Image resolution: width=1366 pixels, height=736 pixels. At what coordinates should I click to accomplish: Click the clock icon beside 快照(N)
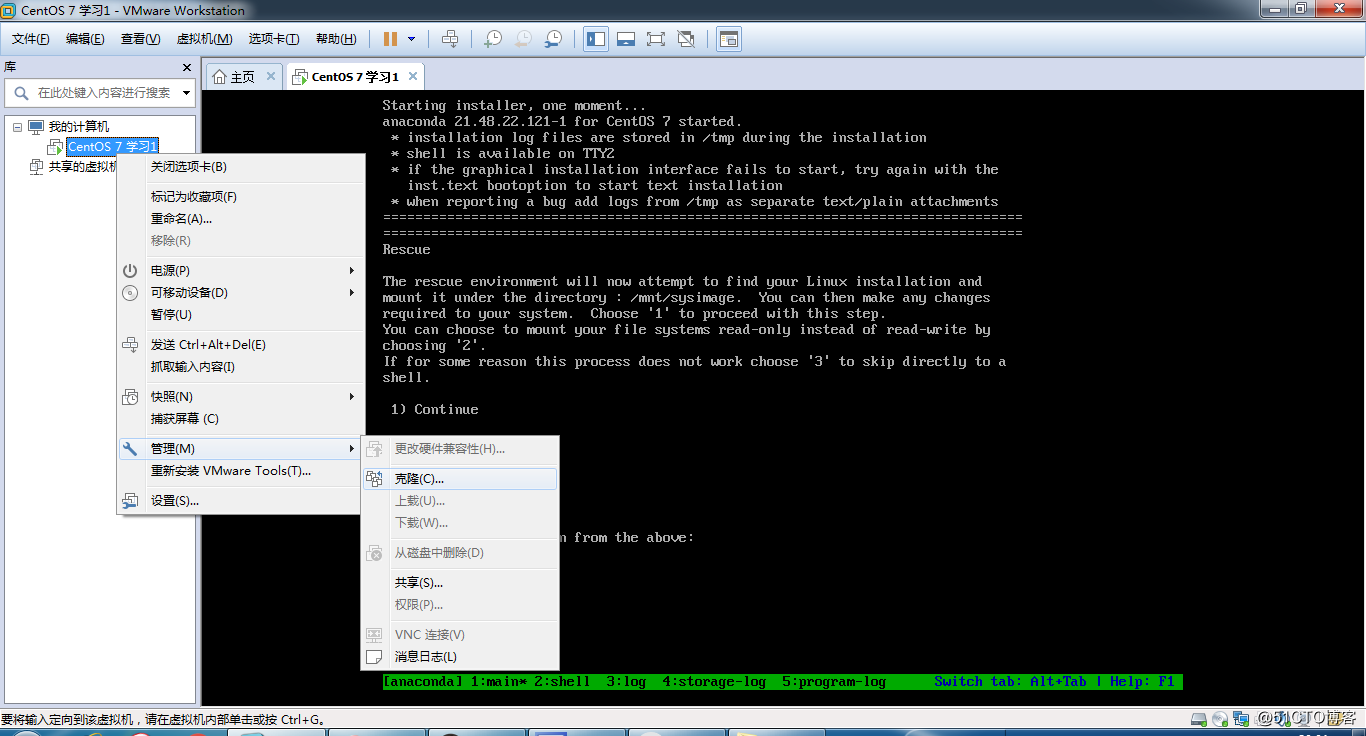[x=130, y=397]
